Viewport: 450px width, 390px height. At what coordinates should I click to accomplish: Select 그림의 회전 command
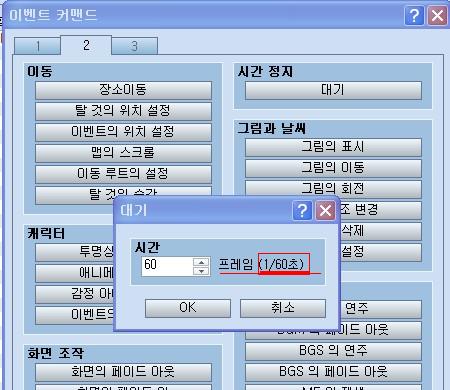click(333, 189)
